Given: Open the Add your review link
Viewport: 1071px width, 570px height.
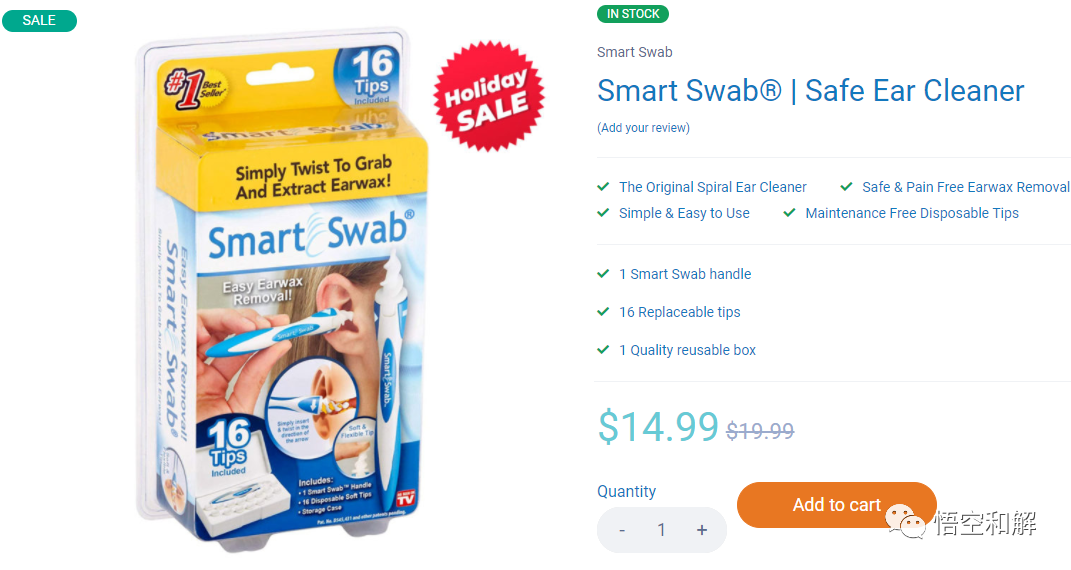Looking at the screenshot, I should pyautogui.click(x=643, y=128).
